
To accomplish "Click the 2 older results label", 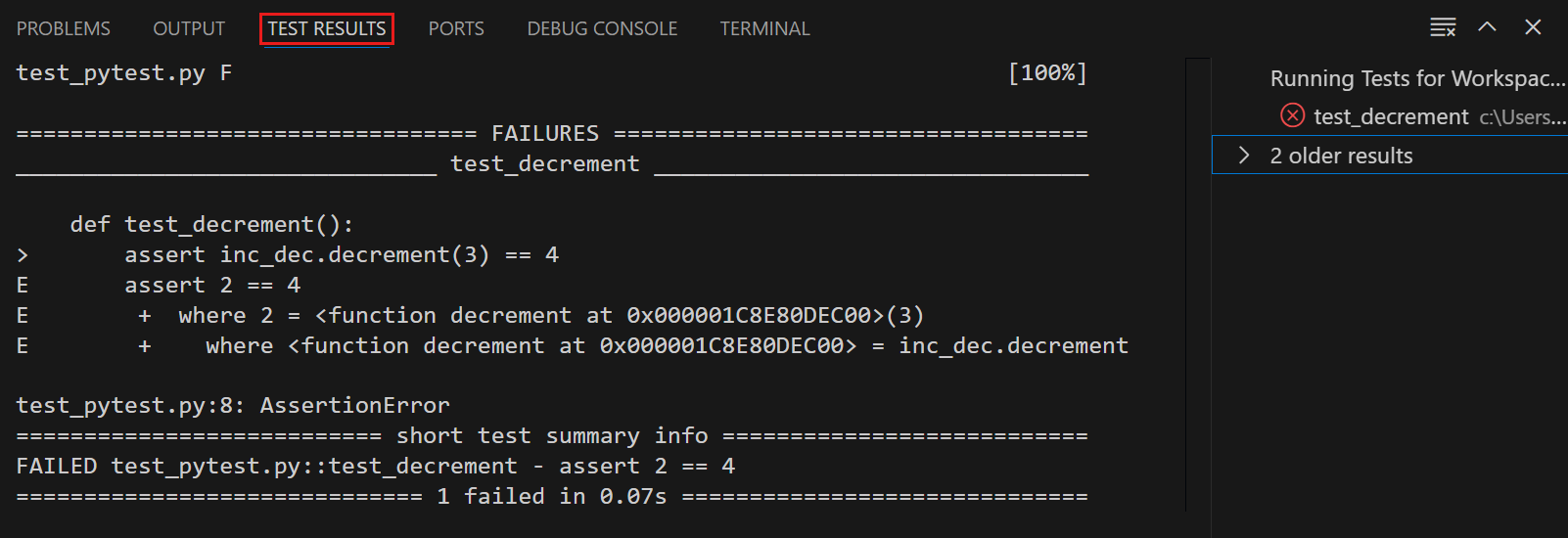I will coord(1341,157).
